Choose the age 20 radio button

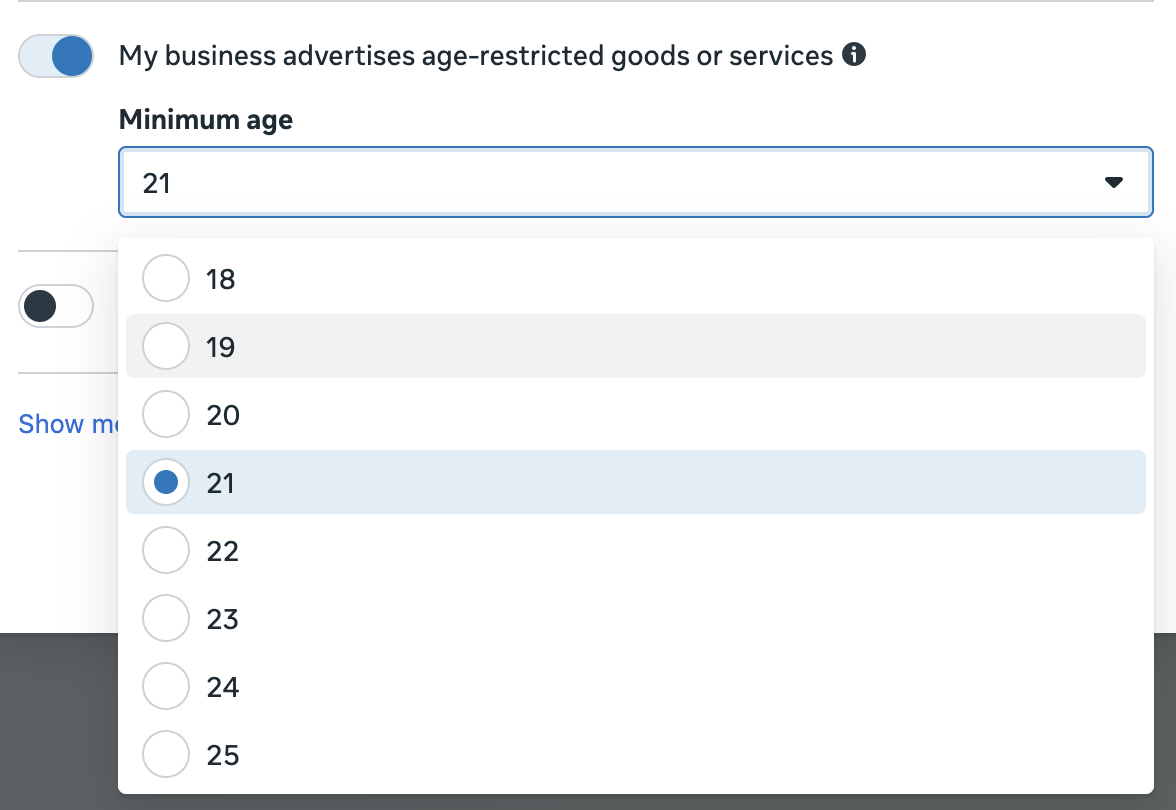[166, 414]
